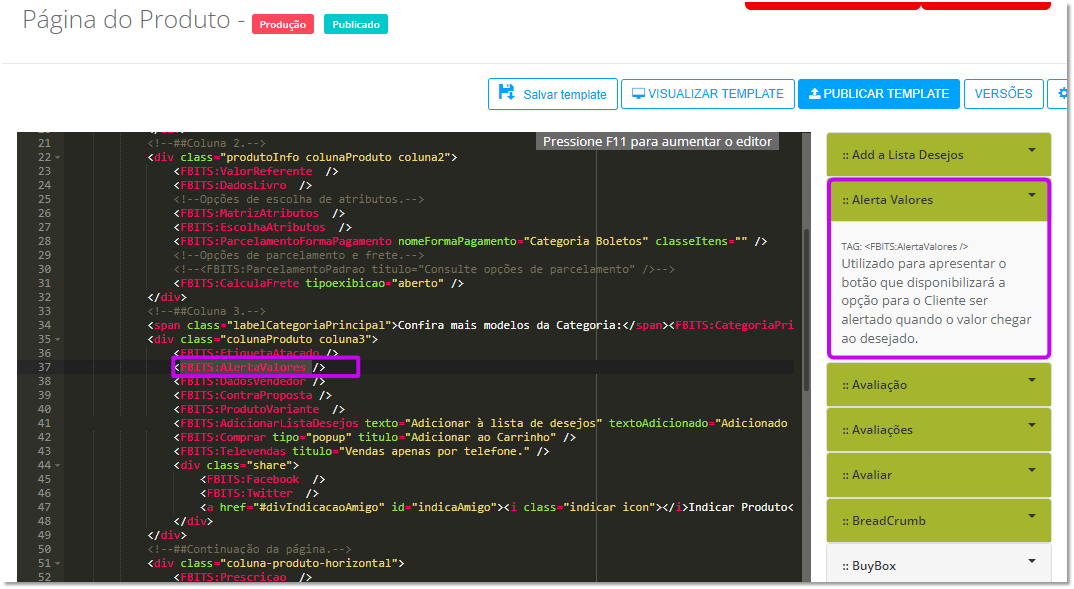Click the "Categoria Boletos" attribute value
1074x589 pixels.
(x=587, y=241)
